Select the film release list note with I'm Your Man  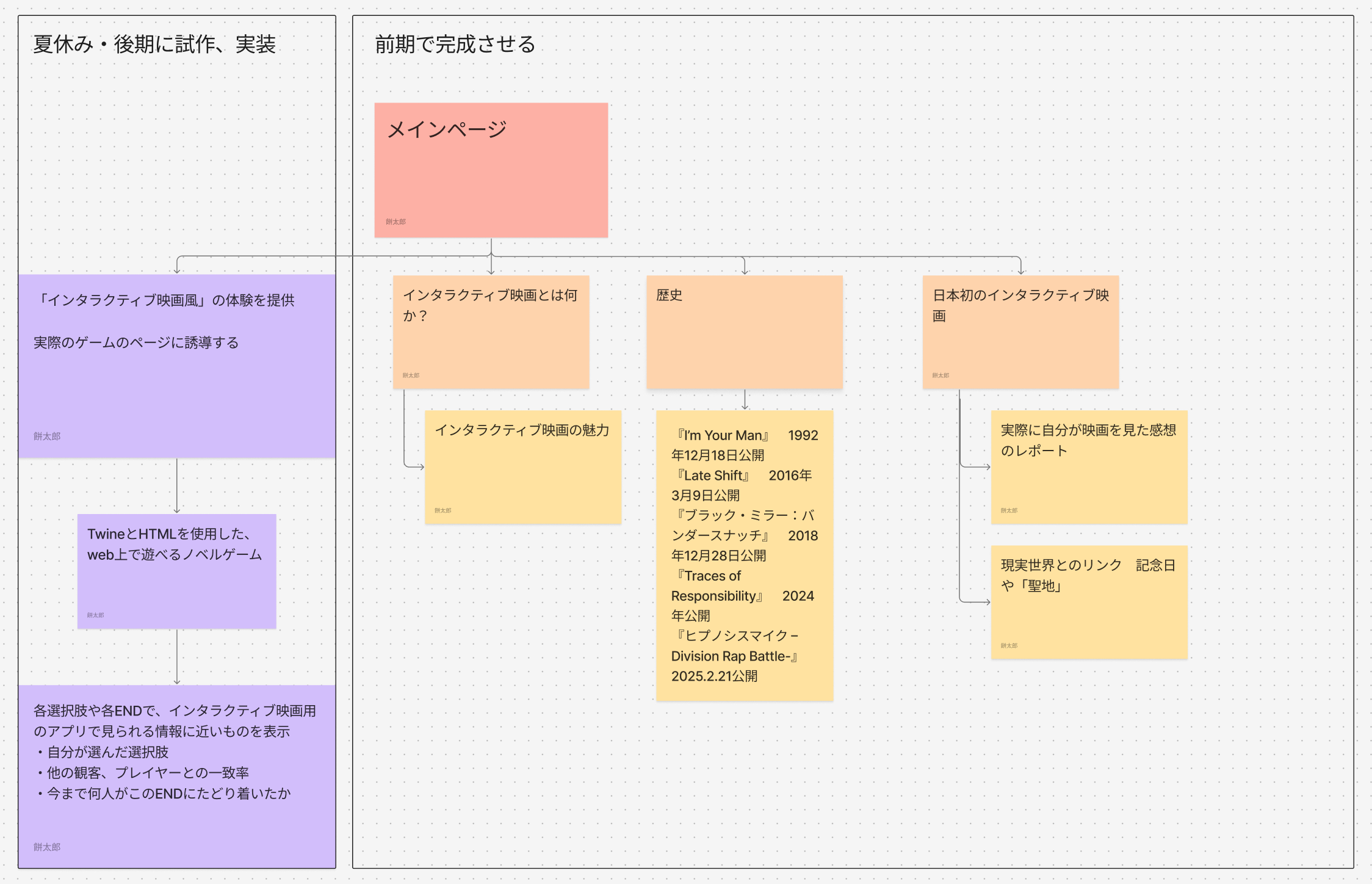point(744,555)
